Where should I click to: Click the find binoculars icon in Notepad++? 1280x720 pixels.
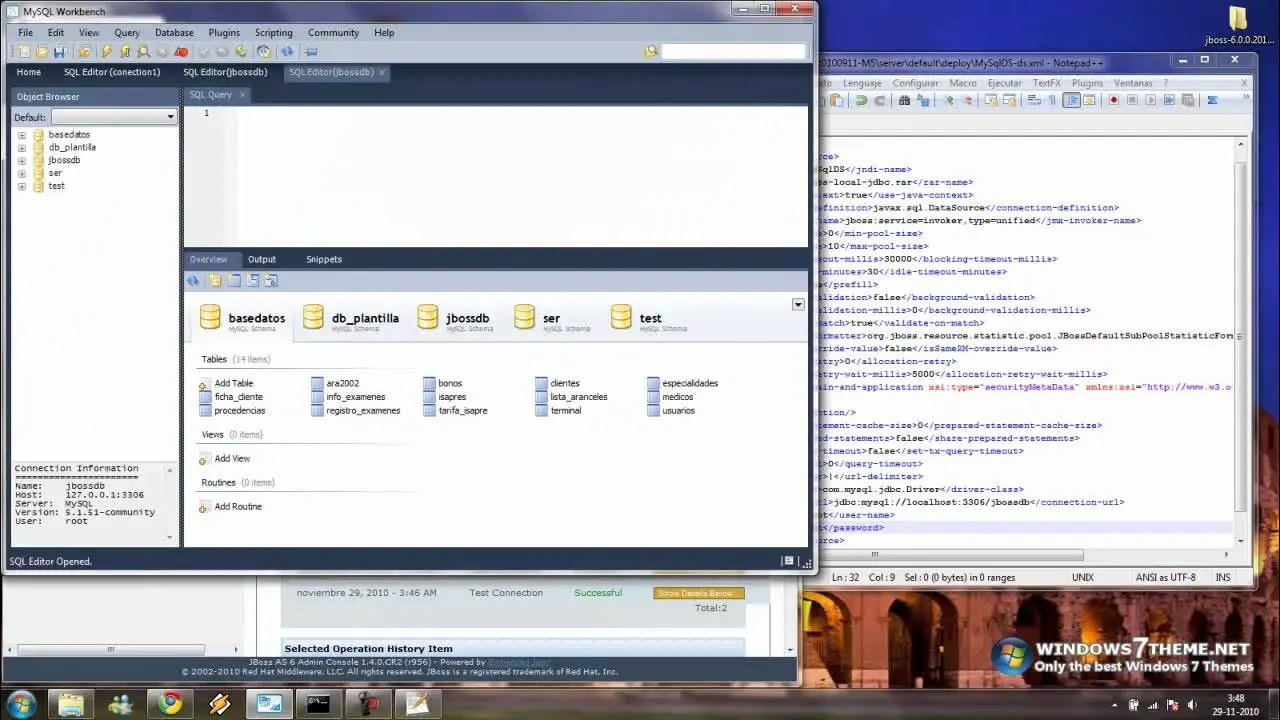click(x=904, y=100)
